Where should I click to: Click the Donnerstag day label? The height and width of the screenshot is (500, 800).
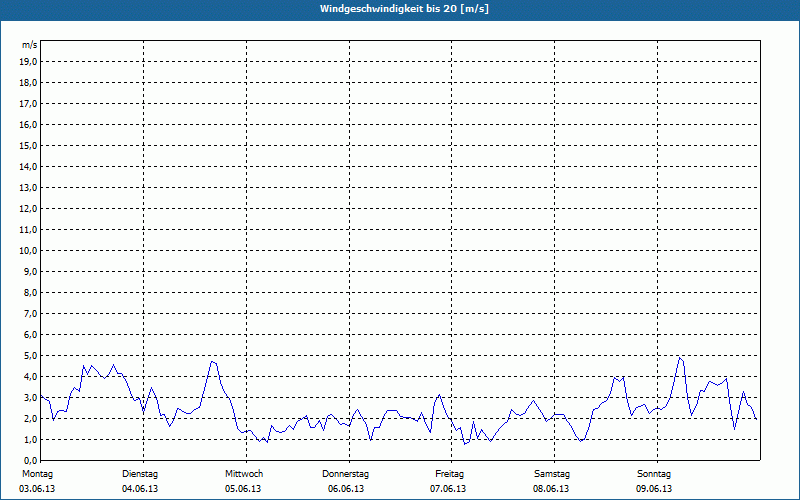click(345, 474)
